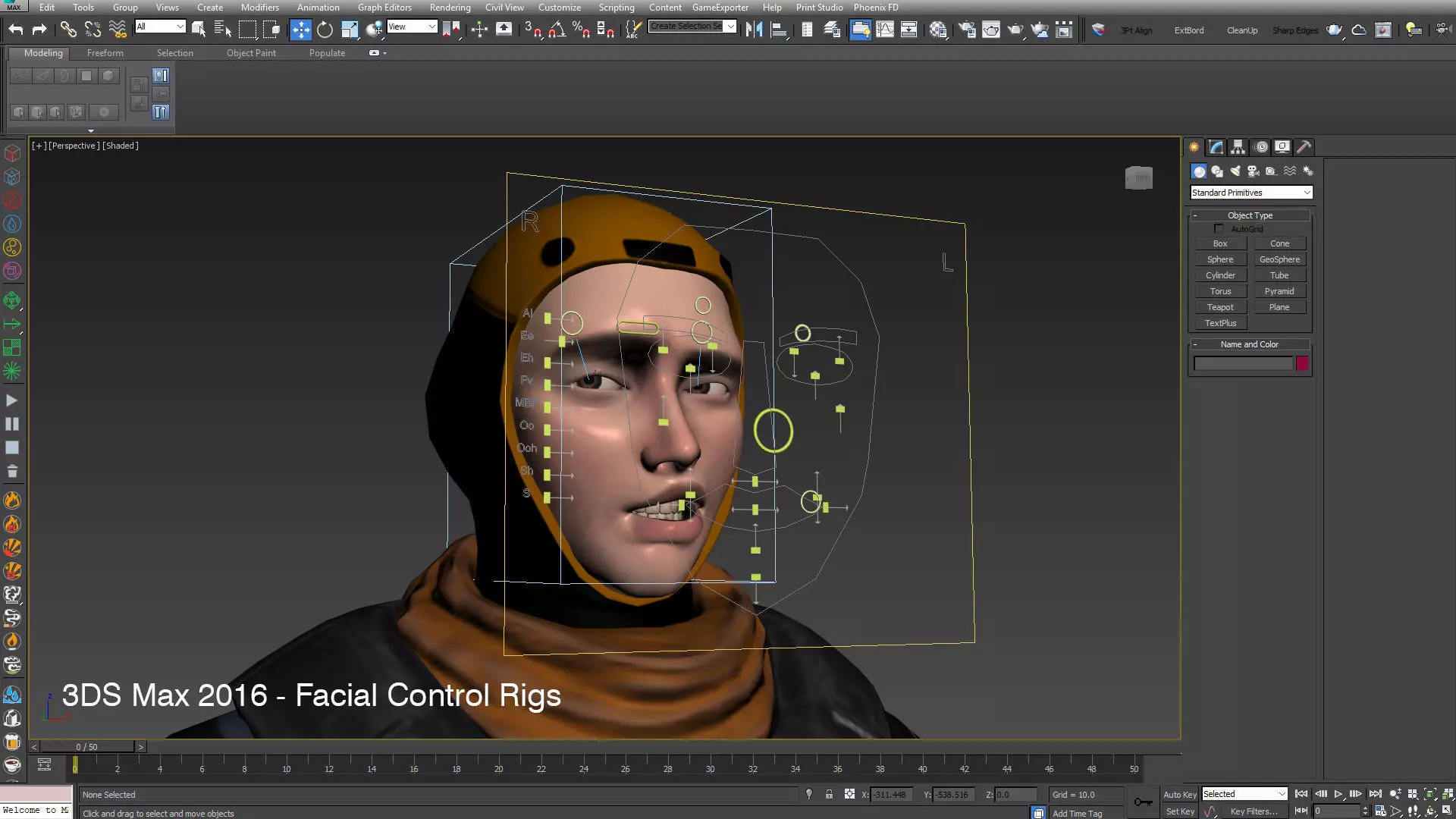
Task: Toggle Set Key mode
Action: click(x=1180, y=811)
